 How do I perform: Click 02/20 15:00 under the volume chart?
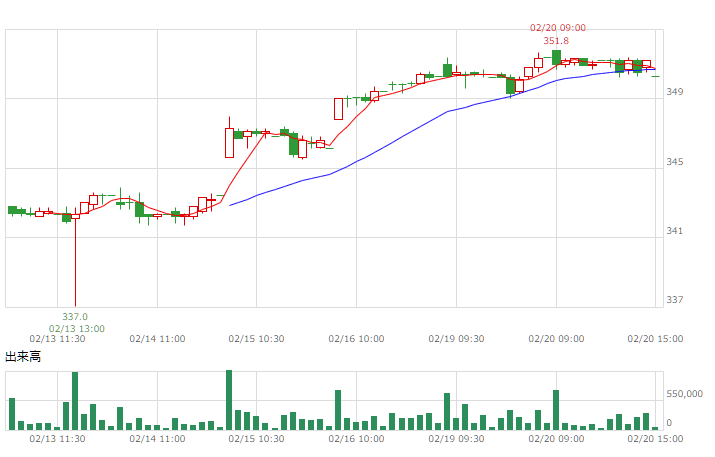pos(655,439)
